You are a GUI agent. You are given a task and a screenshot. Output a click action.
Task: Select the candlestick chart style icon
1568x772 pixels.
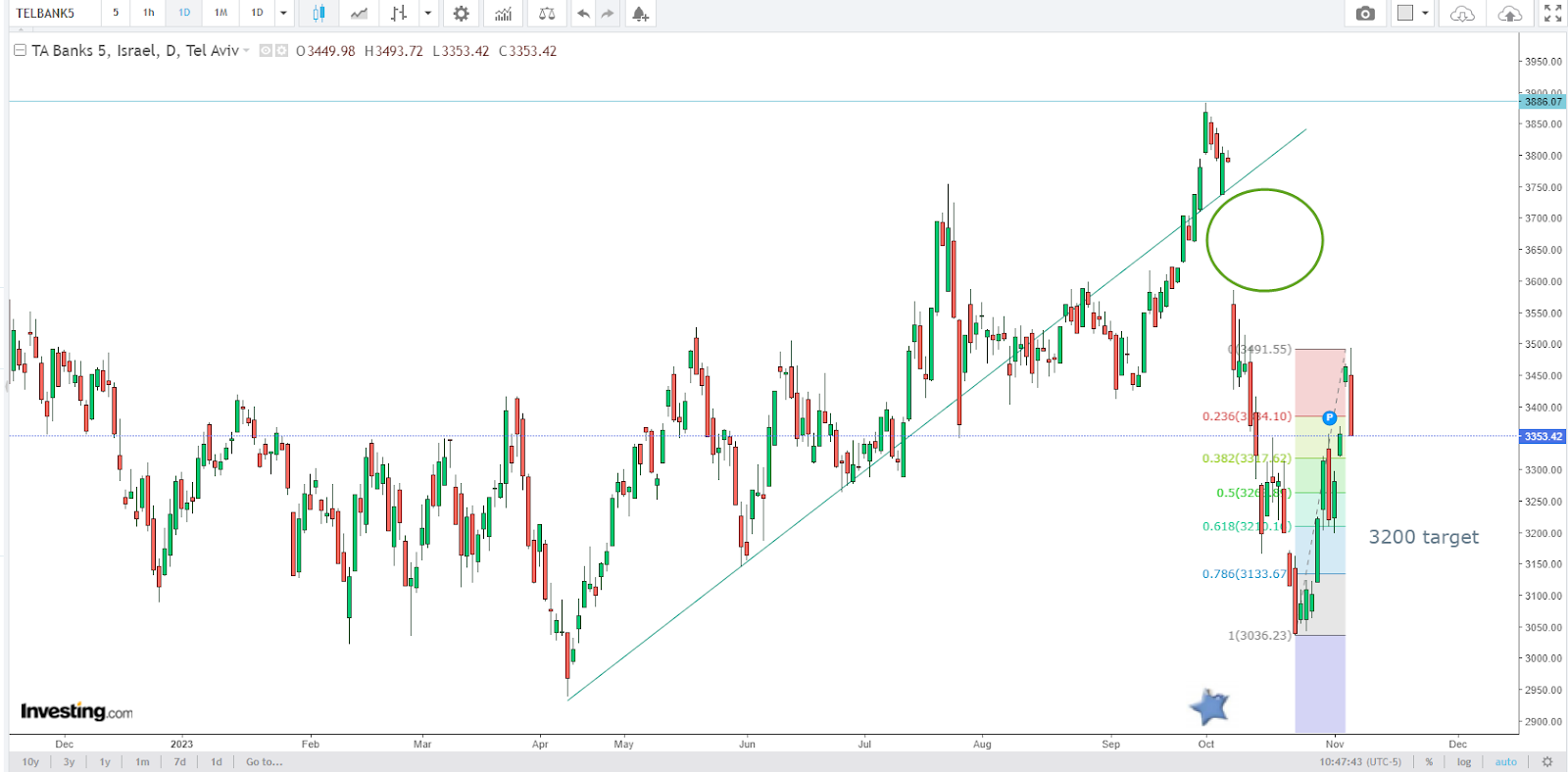[x=318, y=13]
